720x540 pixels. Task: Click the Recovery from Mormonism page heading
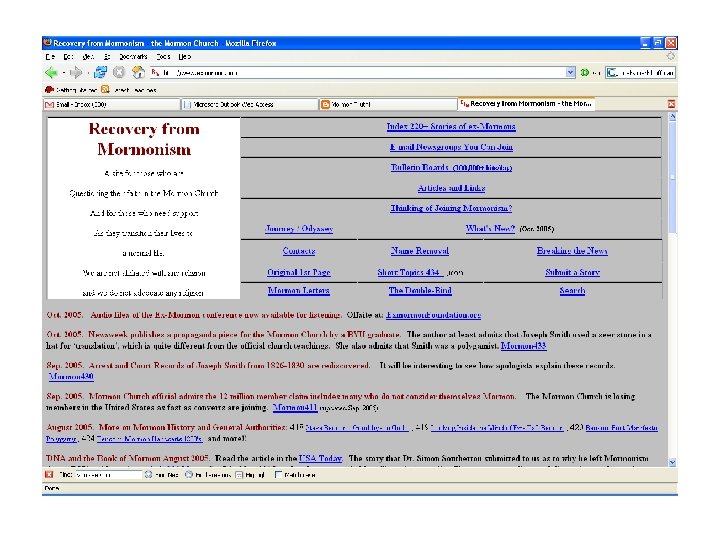click(x=144, y=139)
